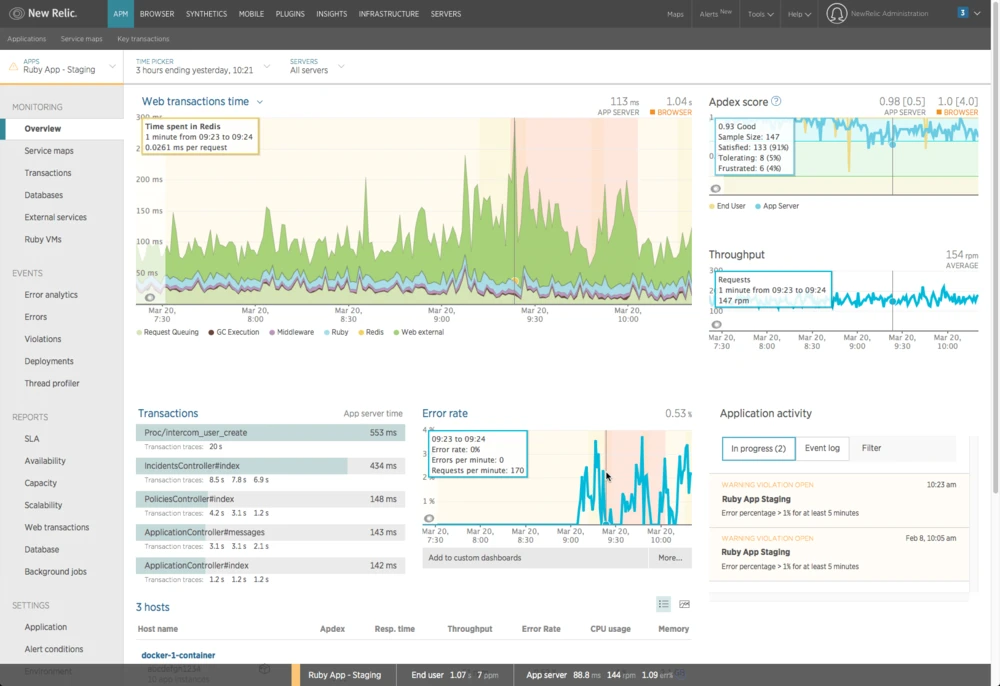Image resolution: width=1000 pixels, height=686 pixels.
Task: Switch hosts to list view icon
Action: [663, 604]
